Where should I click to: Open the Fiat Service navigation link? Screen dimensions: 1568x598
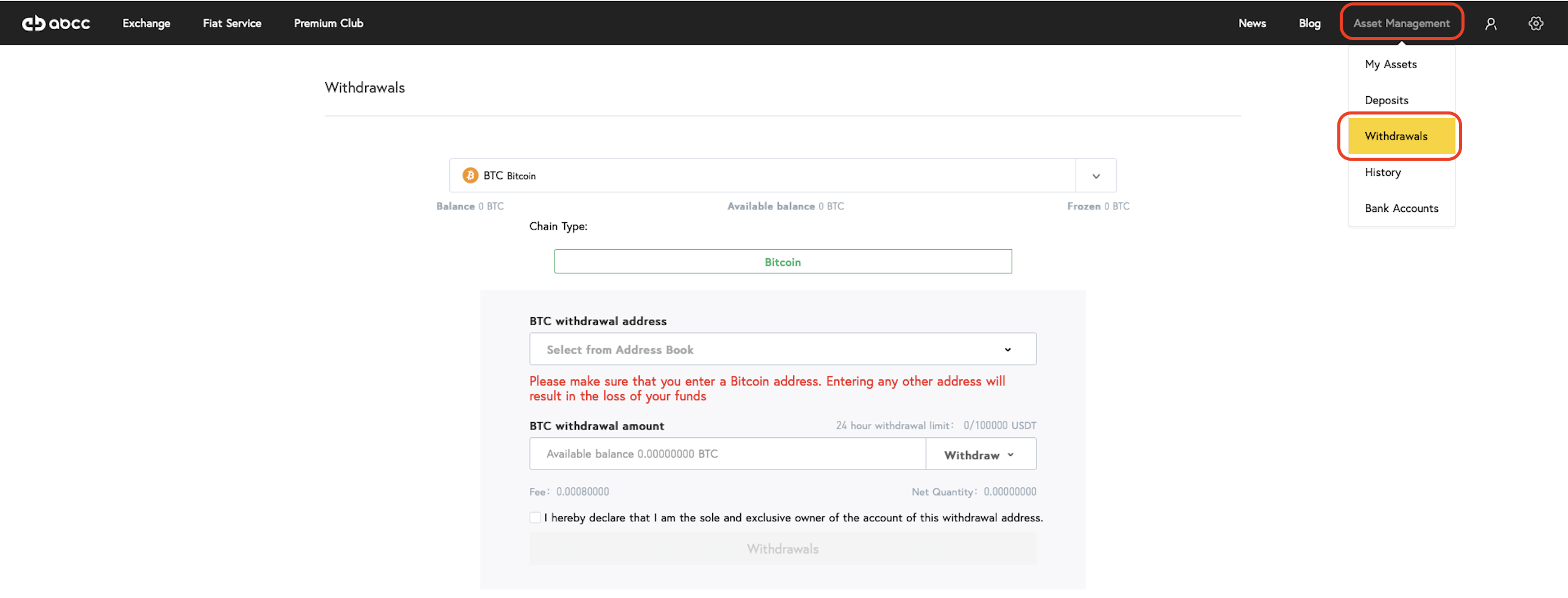pos(232,23)
